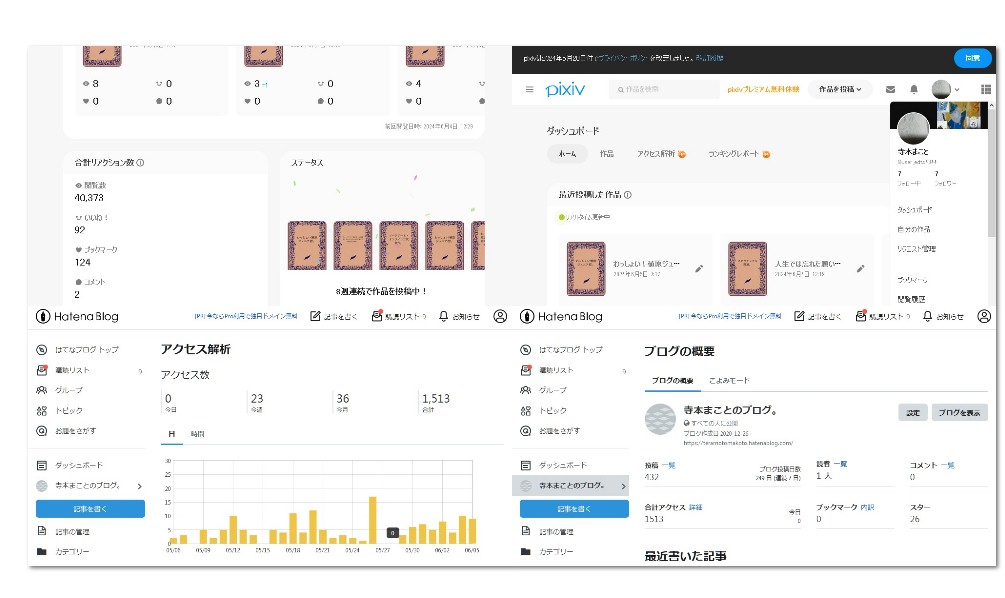
Task: Click the pixiv grid apps icon
Action: 986,90
